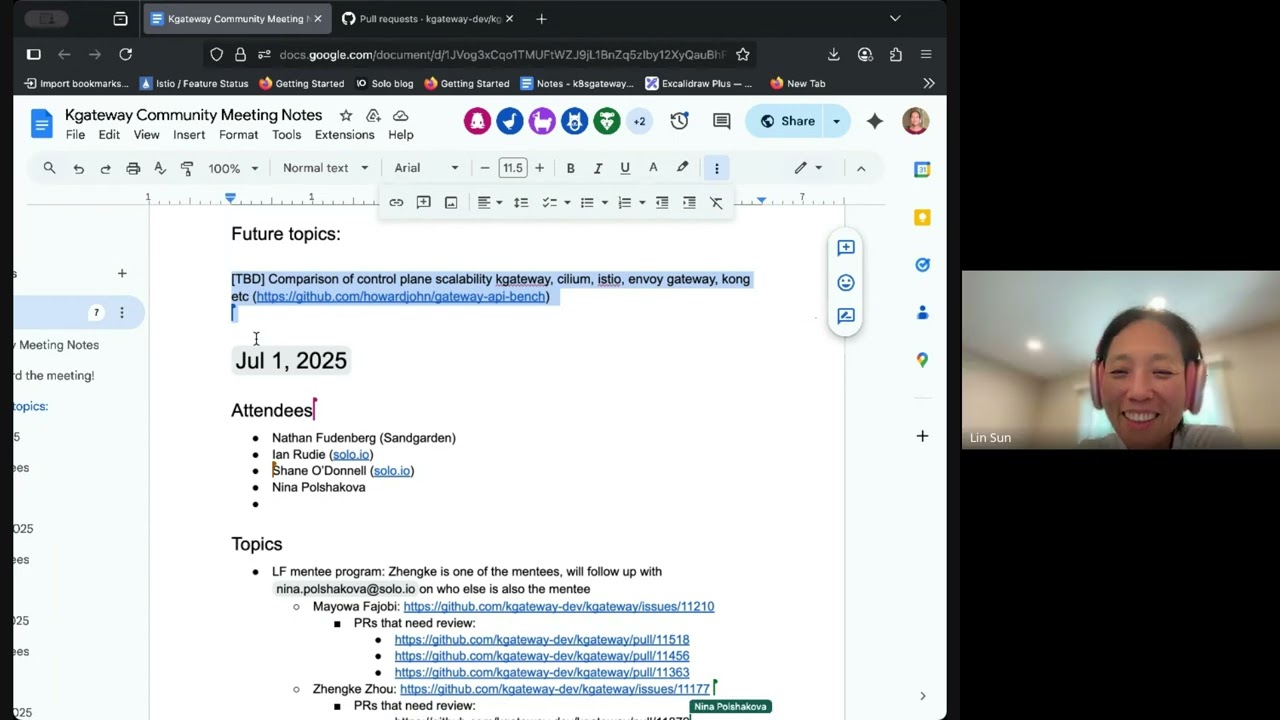
Task: Increase the font size
Action: point(539,168)
